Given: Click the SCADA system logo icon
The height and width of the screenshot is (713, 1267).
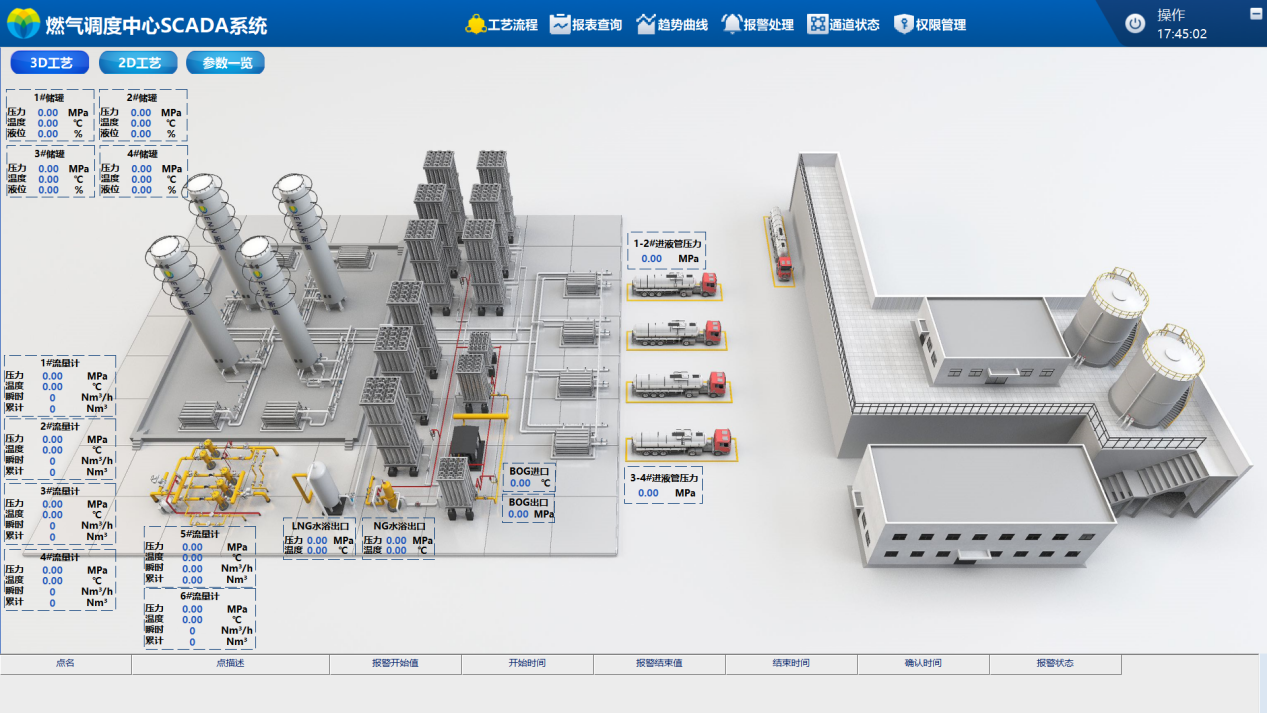Looking at the screenshot, I should click(x=24, y=24).
